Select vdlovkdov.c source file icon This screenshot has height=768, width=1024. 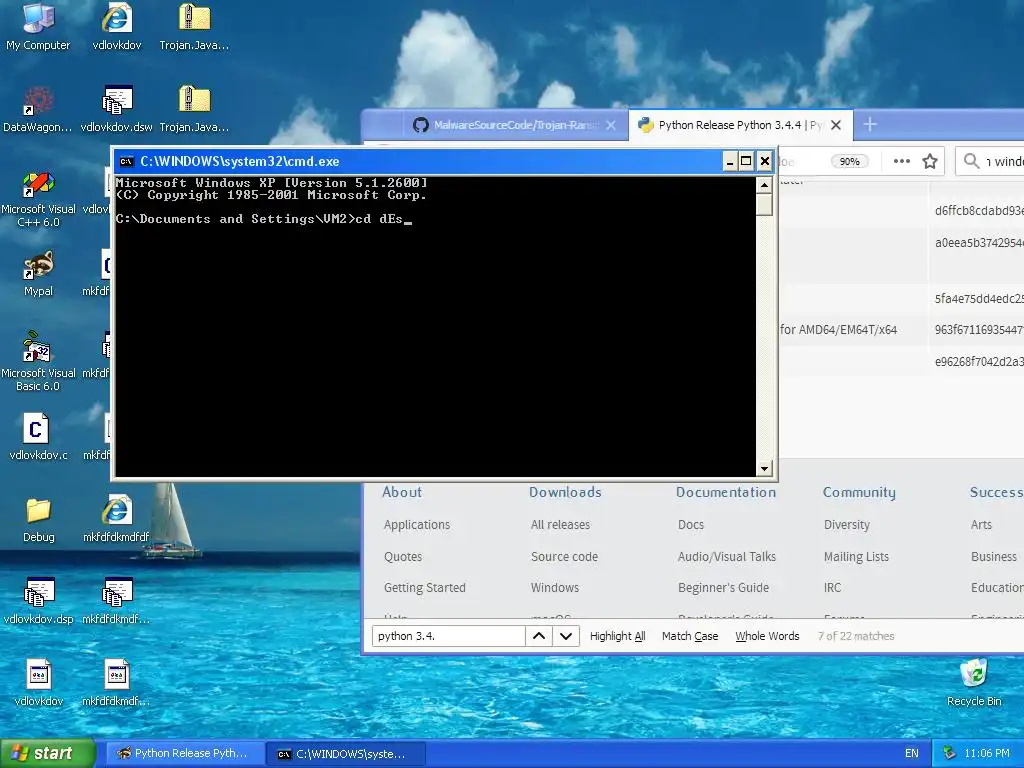coord(38,438)
